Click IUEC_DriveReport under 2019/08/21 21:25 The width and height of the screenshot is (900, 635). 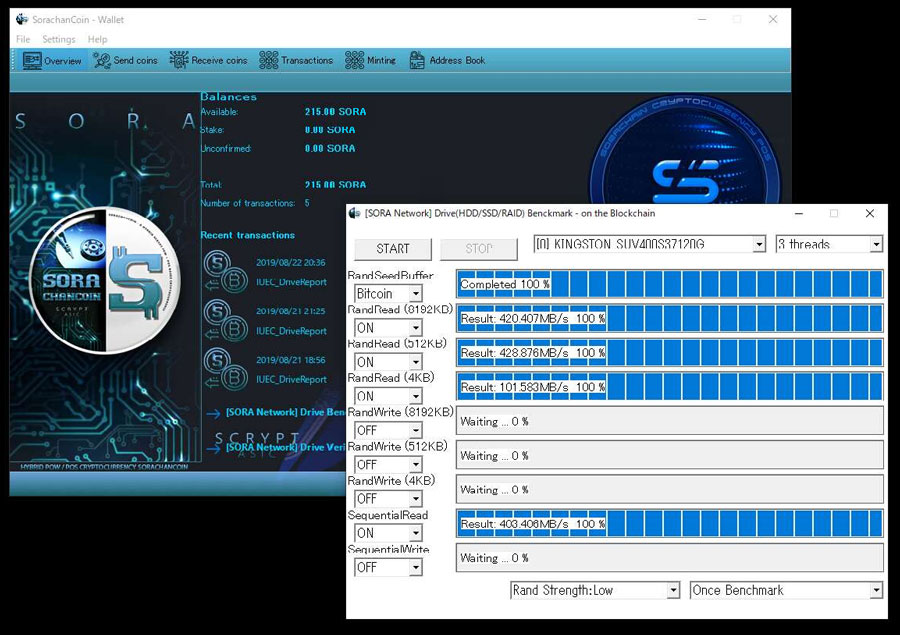(x=291, y=331)
